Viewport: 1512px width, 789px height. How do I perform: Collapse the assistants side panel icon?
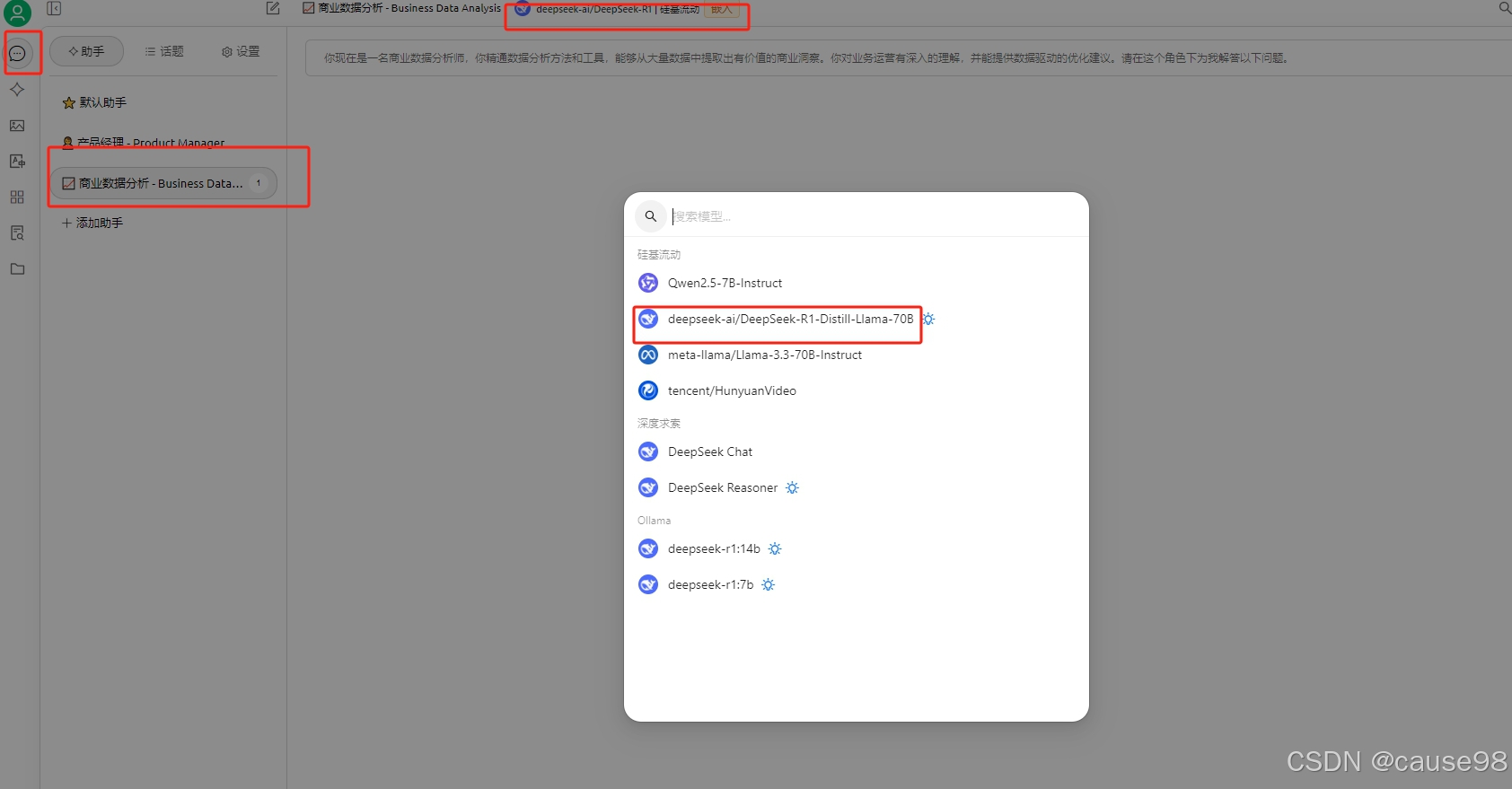tap(54, 8)
